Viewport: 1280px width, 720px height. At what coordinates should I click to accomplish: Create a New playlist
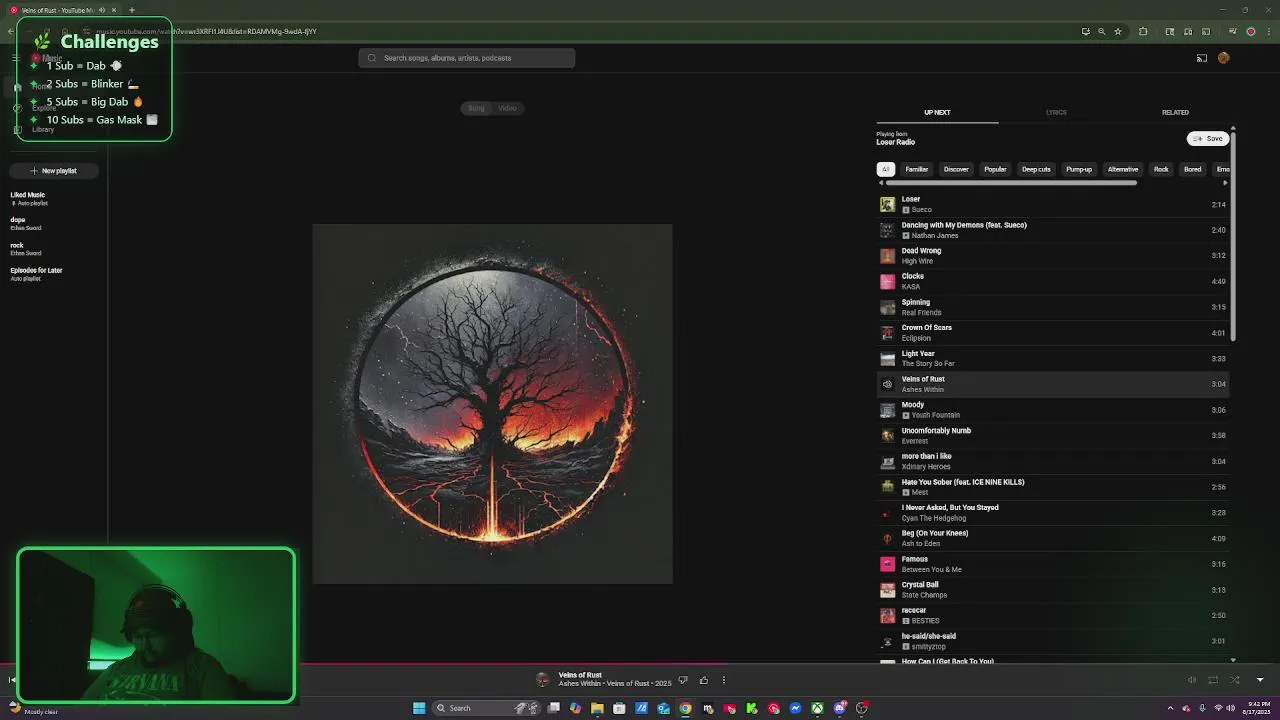54,171
